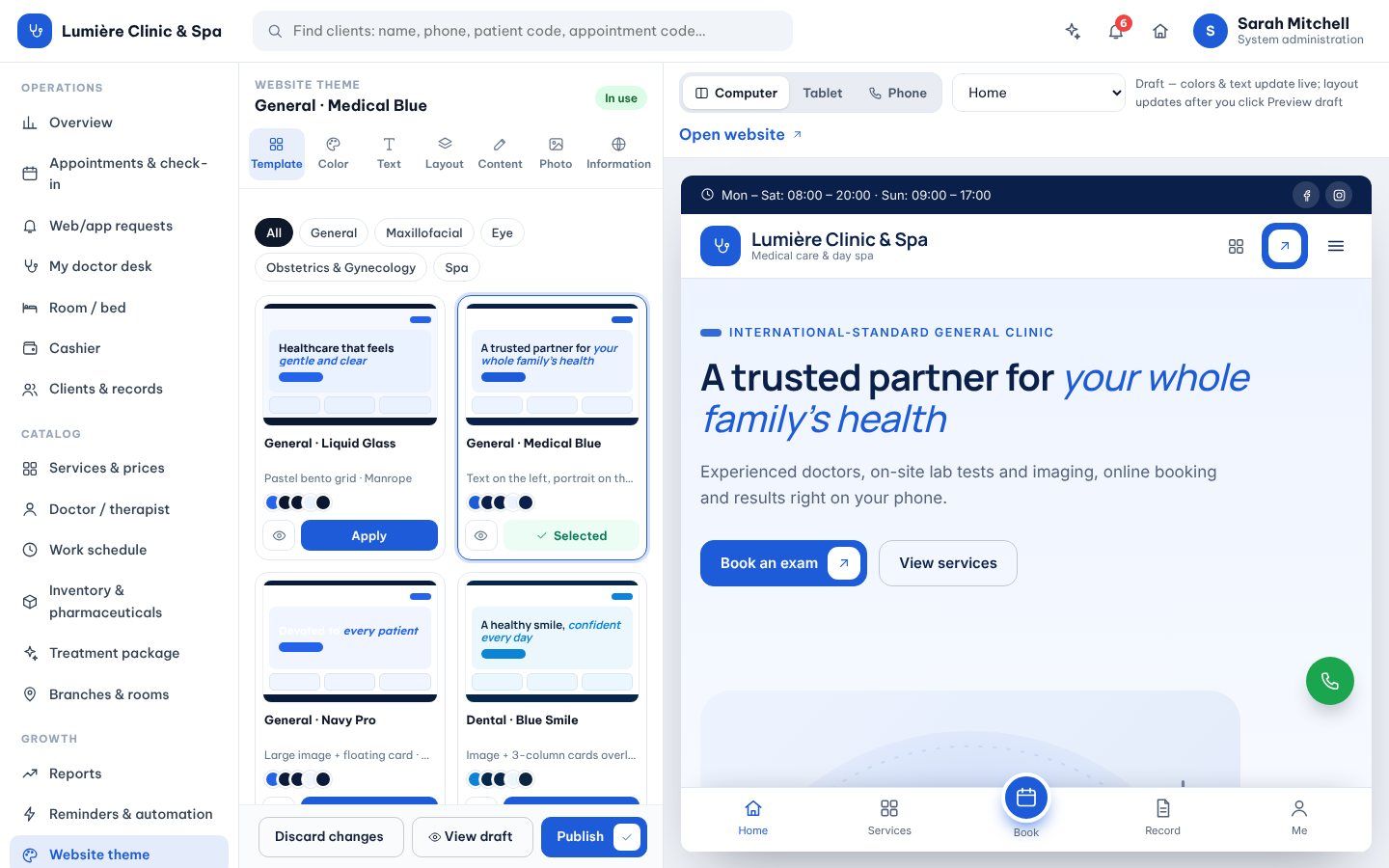This screenshot has width=1389, height=868.
Task: Click the AI sparkle icon in header
Action: point(1073,31)
